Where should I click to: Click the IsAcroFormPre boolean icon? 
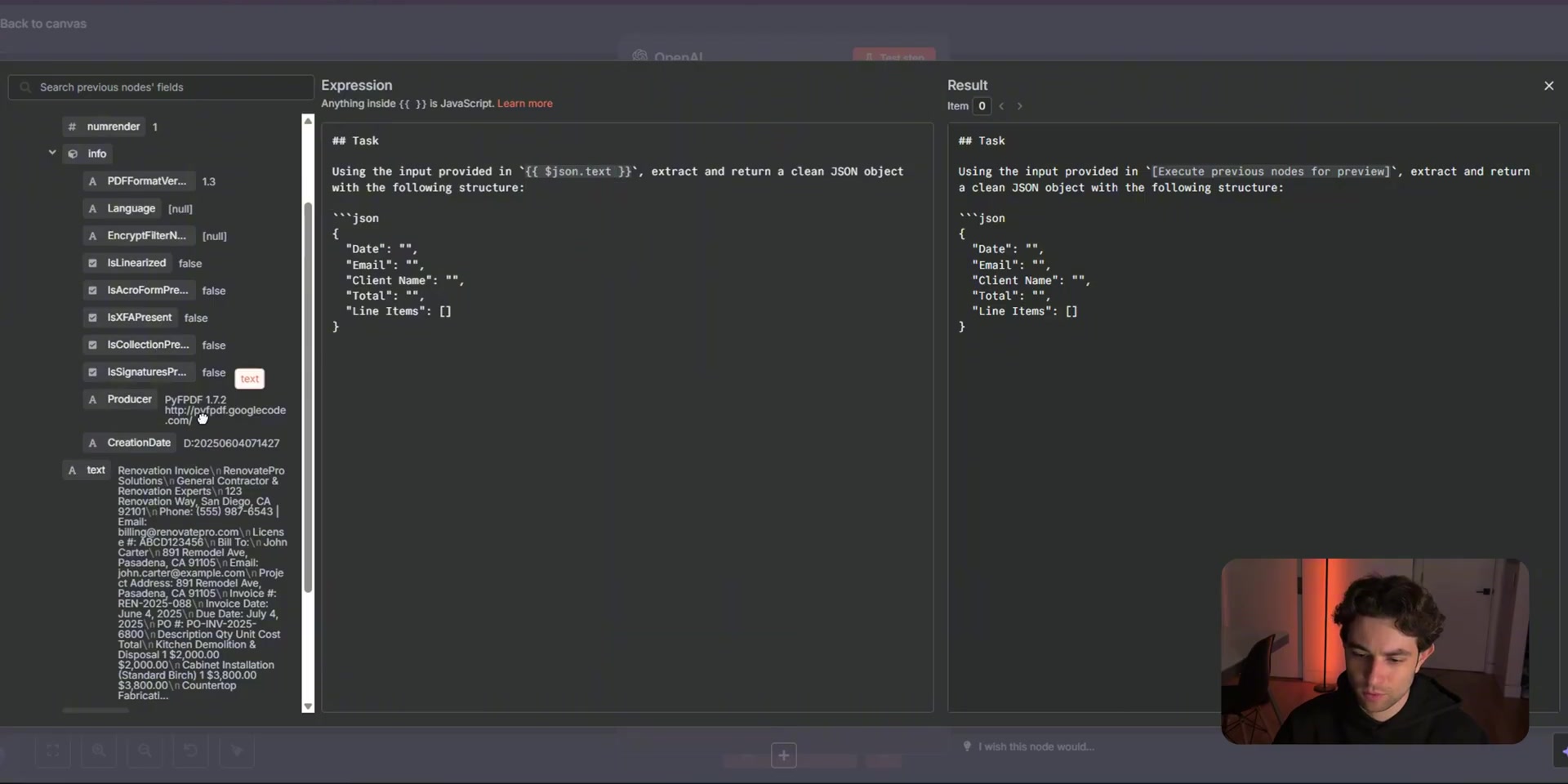(92, 290)
